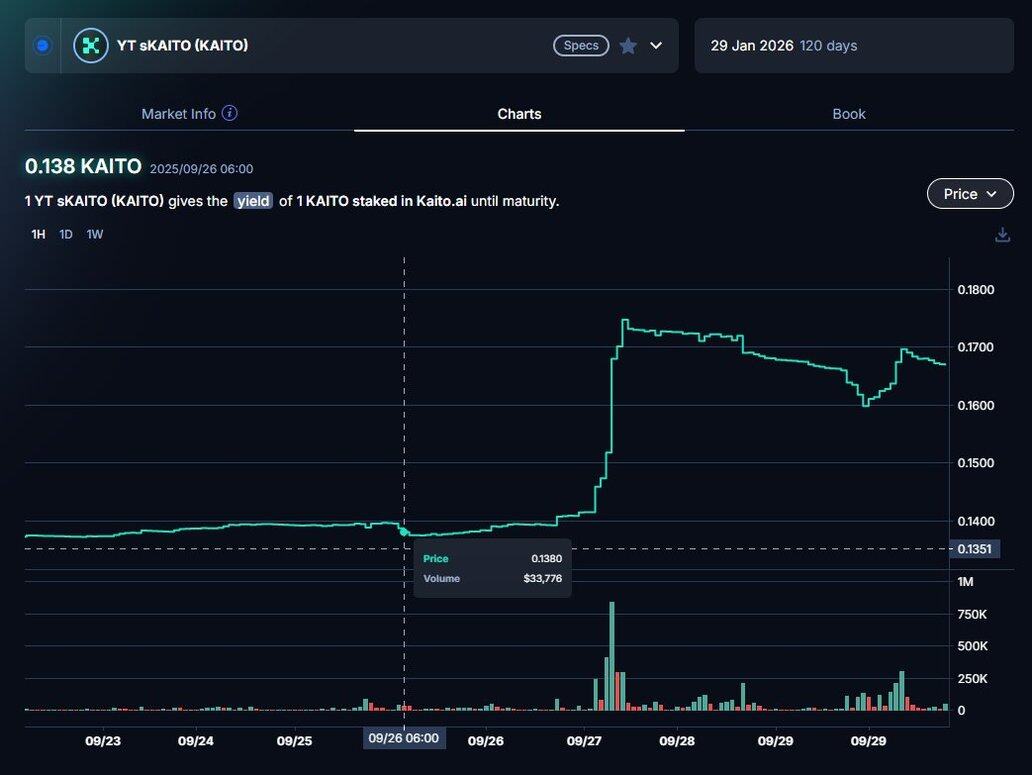
Task: Click the 0.138 KAITO price value
Action: [83, 166]
